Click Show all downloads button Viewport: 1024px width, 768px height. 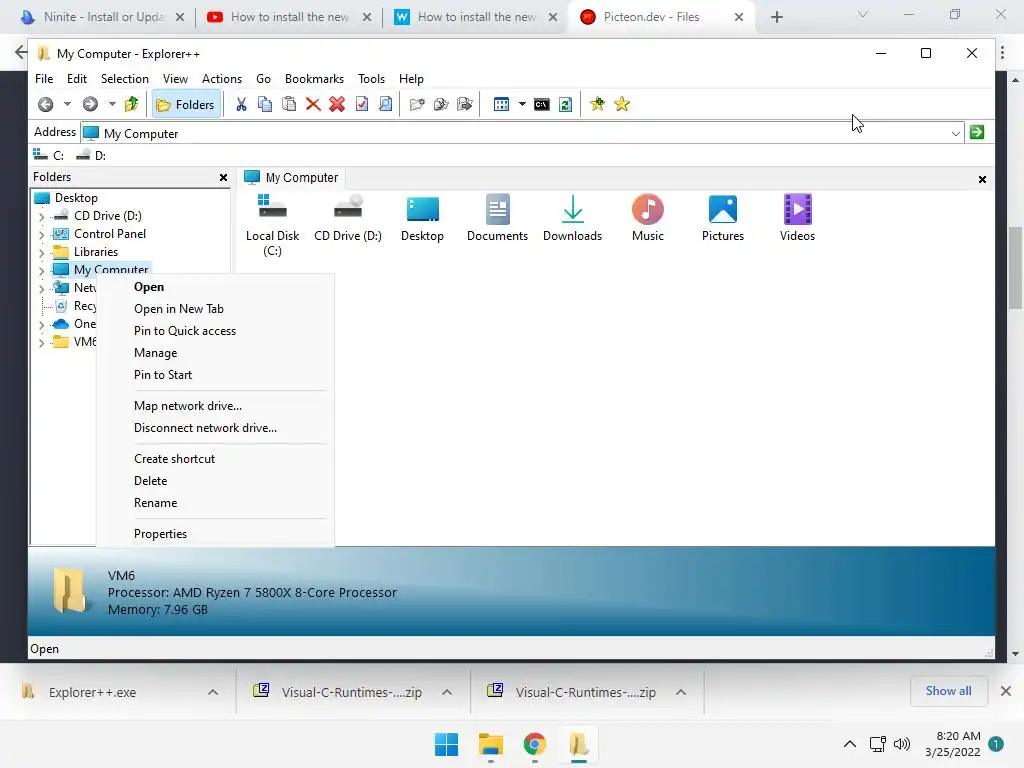pos(948,691)
